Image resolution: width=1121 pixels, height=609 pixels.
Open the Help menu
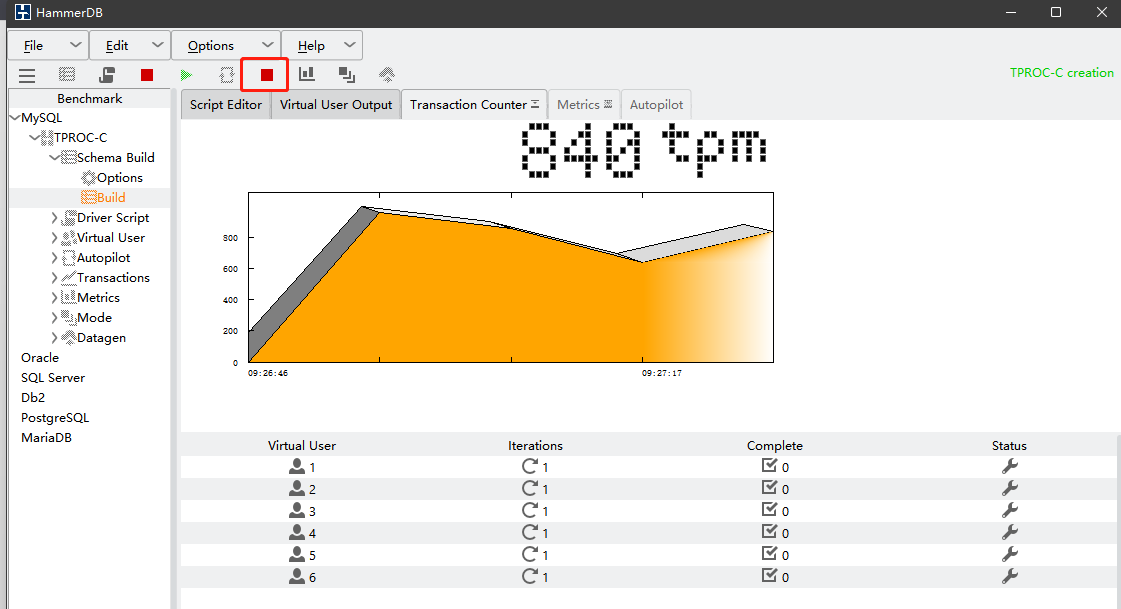pos(322,46)
